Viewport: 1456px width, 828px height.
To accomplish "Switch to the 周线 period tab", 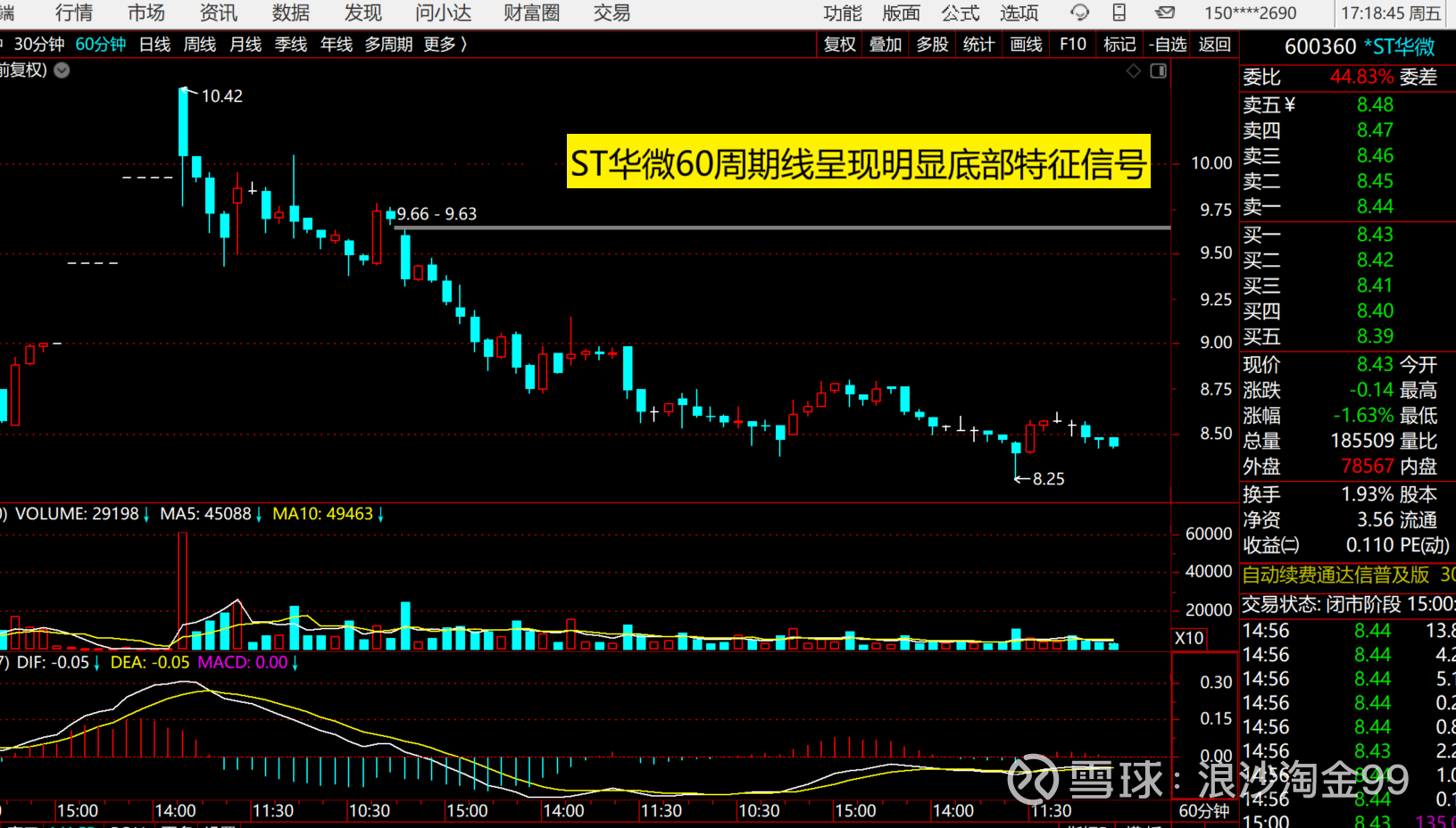I will point(200,45).
